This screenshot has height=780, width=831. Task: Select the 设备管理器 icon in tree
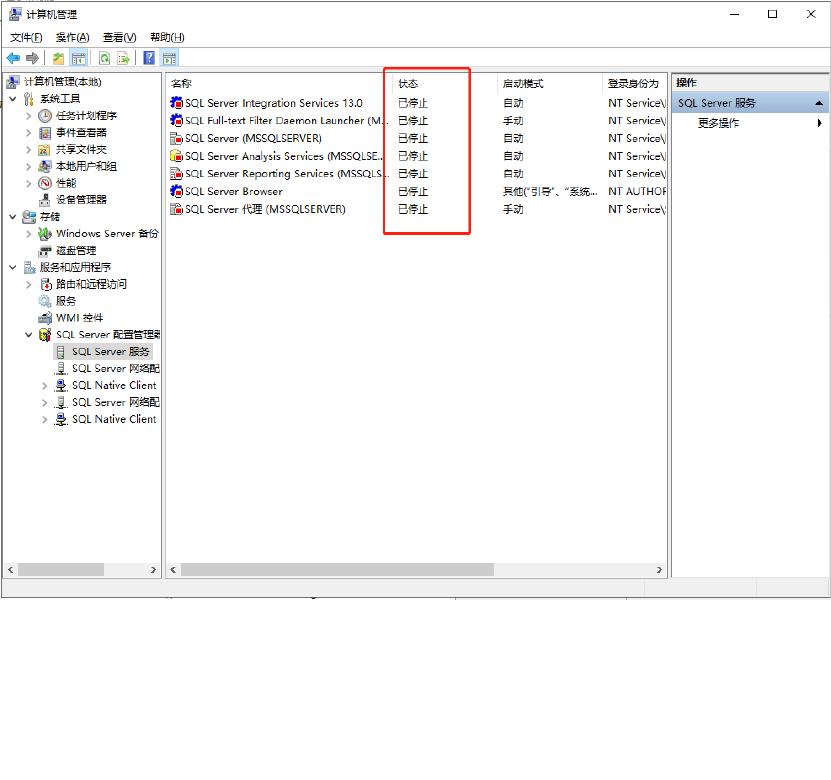point(45,200)
